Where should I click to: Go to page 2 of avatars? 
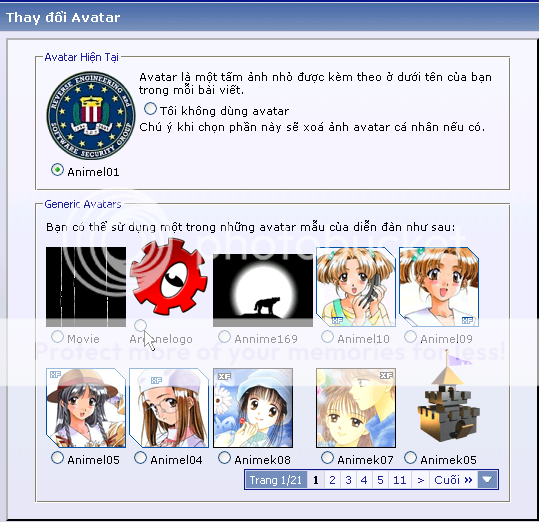coord(332,480)
